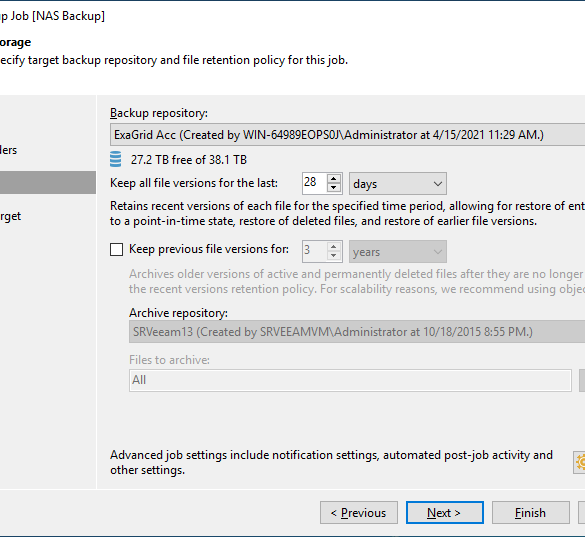Go to the secondary target wizard step
The width and height of the screenshot is (585, 537).
(10, 216)
